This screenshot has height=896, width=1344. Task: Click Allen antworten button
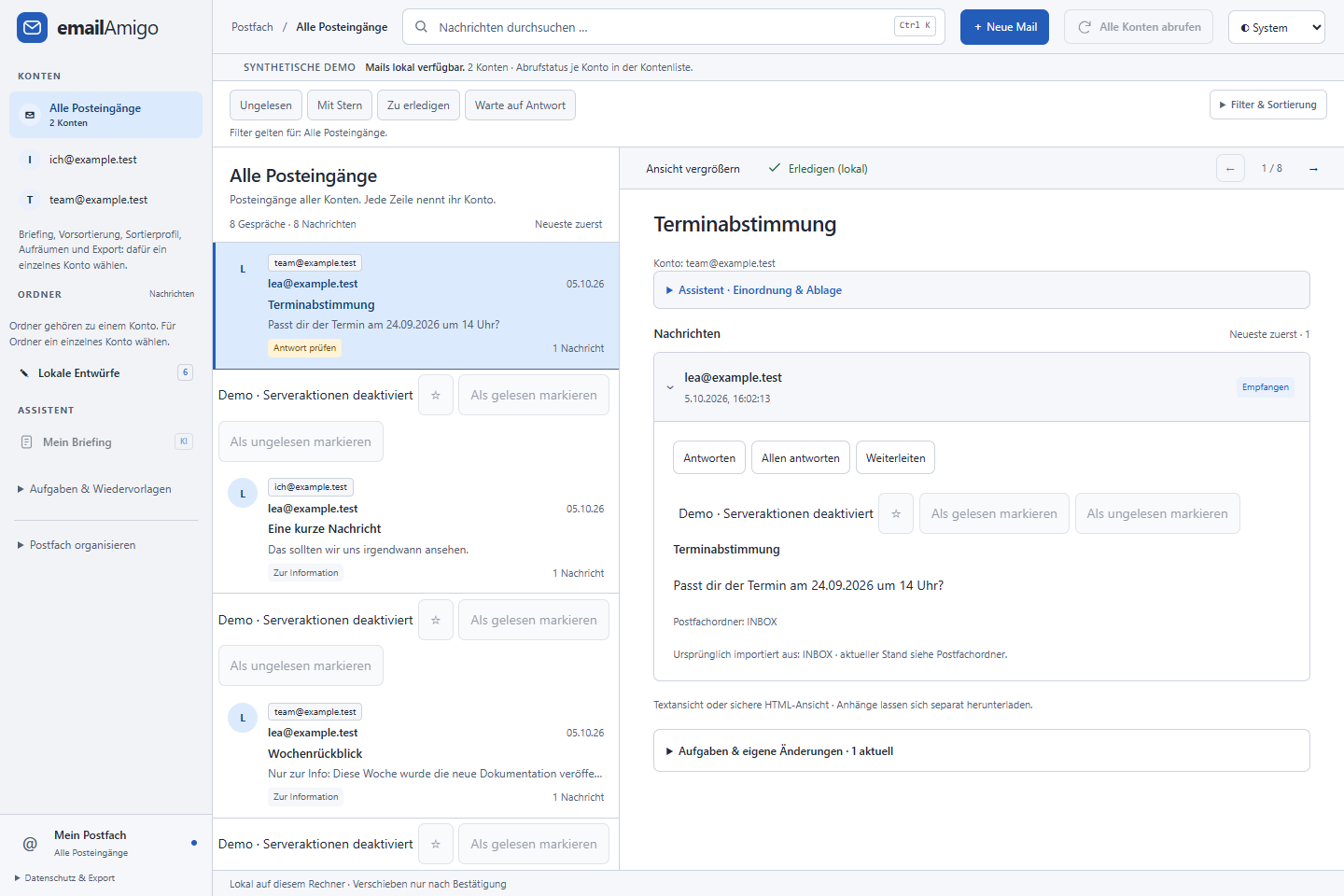pos(801,457)
